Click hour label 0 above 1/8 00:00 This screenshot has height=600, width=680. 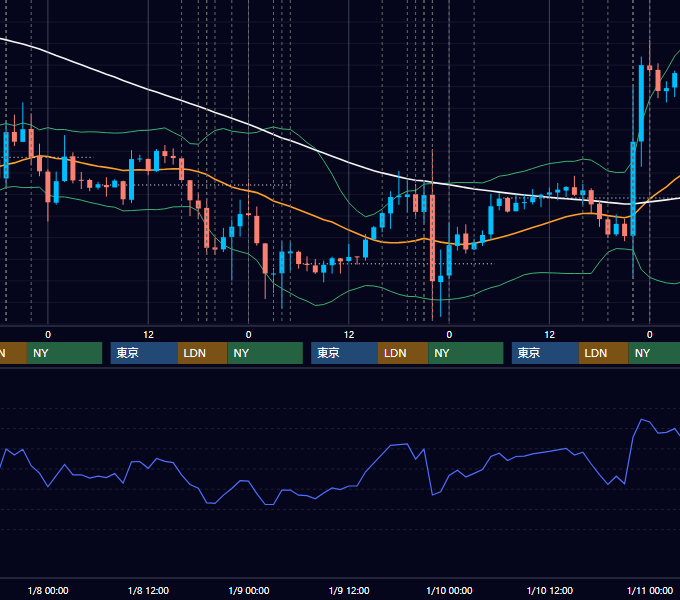coord(48,335)
